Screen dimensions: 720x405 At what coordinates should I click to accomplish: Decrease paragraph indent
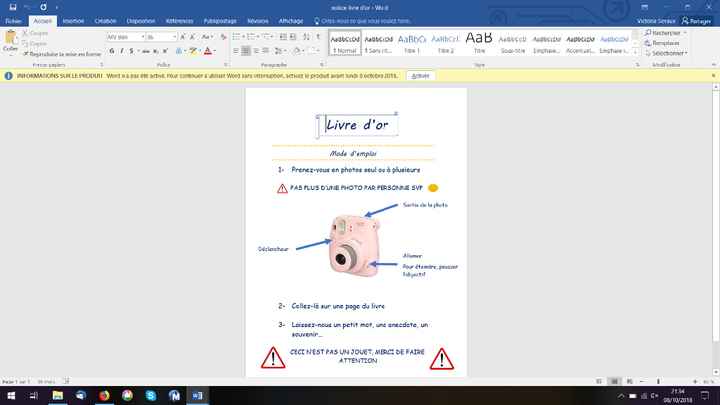[x=283, y=37]
